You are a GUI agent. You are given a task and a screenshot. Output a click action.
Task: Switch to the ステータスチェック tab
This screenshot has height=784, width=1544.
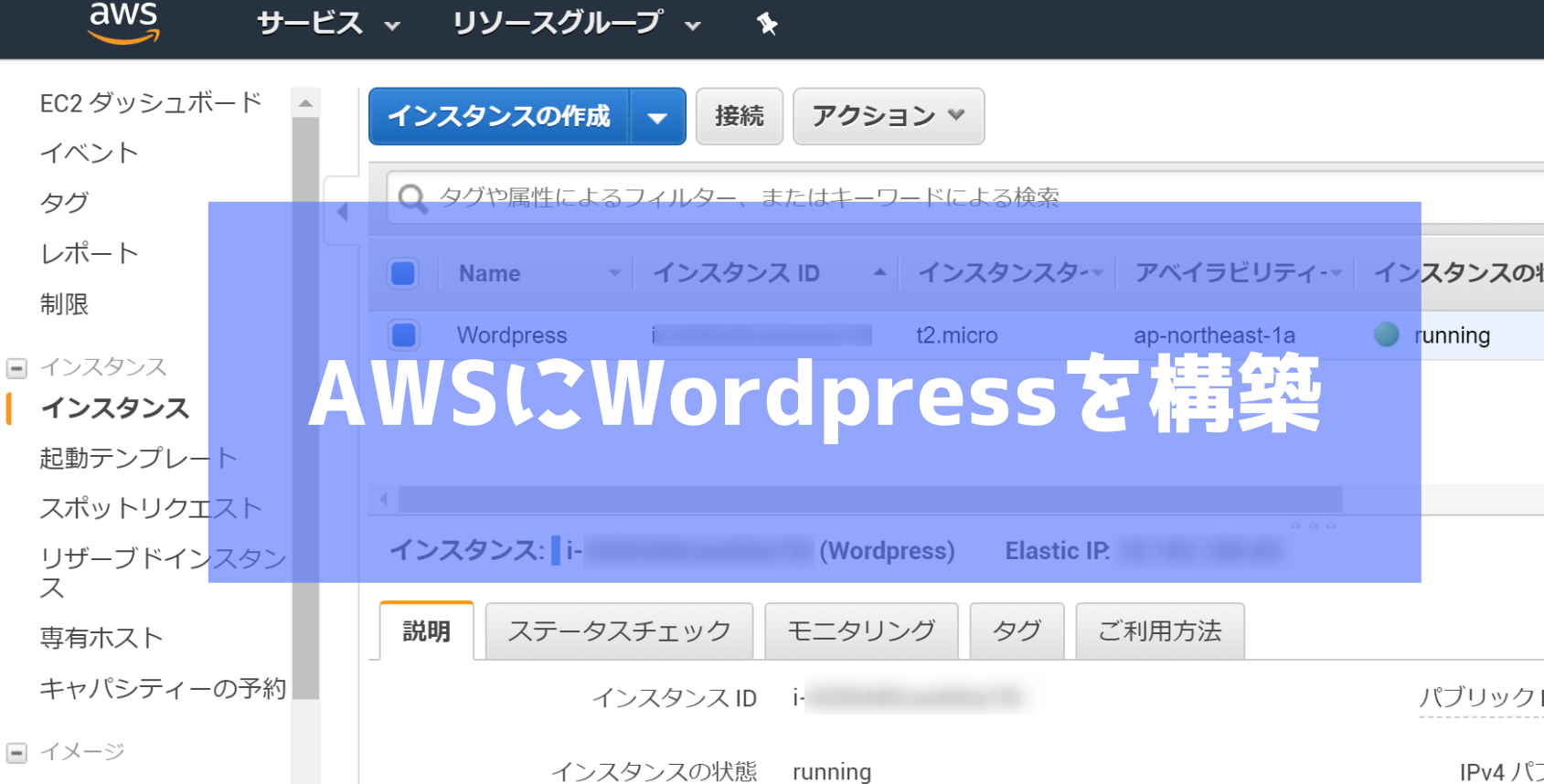(619, 631)
